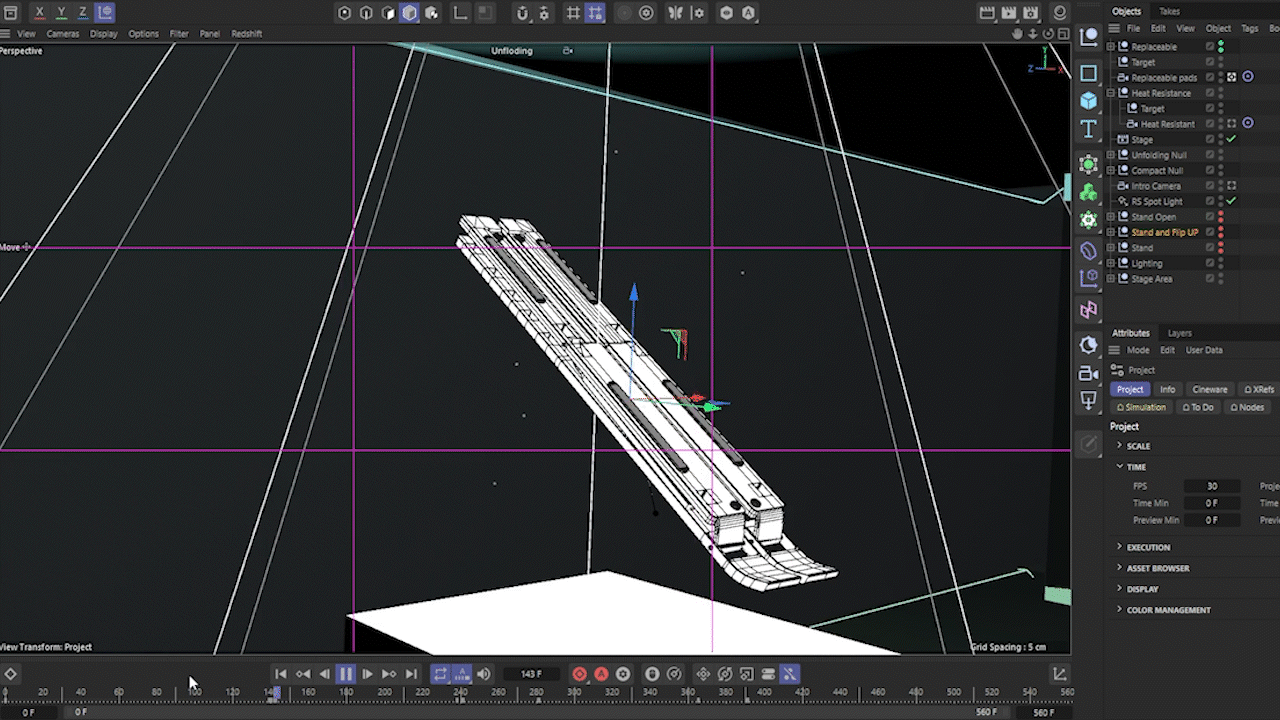
Task: Collapse the TIME section
Action: [x=1119, y=467]
